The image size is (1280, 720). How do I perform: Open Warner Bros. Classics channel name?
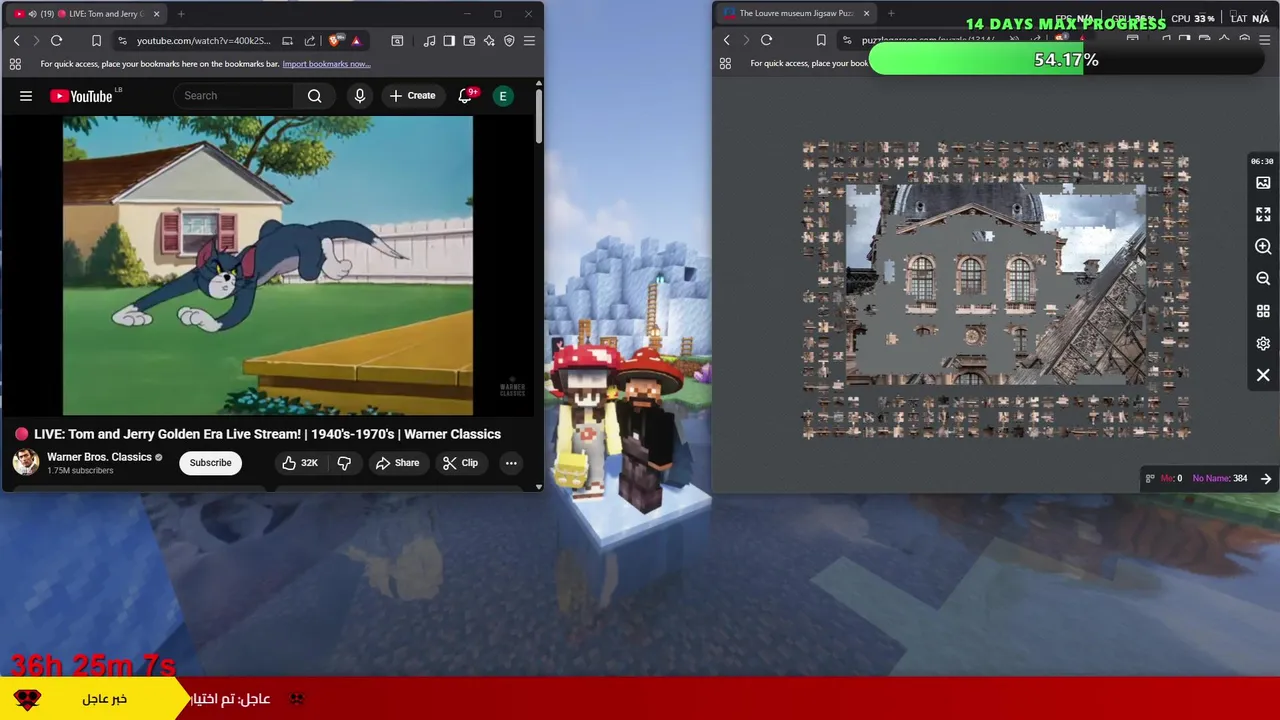tap(99, 457)
